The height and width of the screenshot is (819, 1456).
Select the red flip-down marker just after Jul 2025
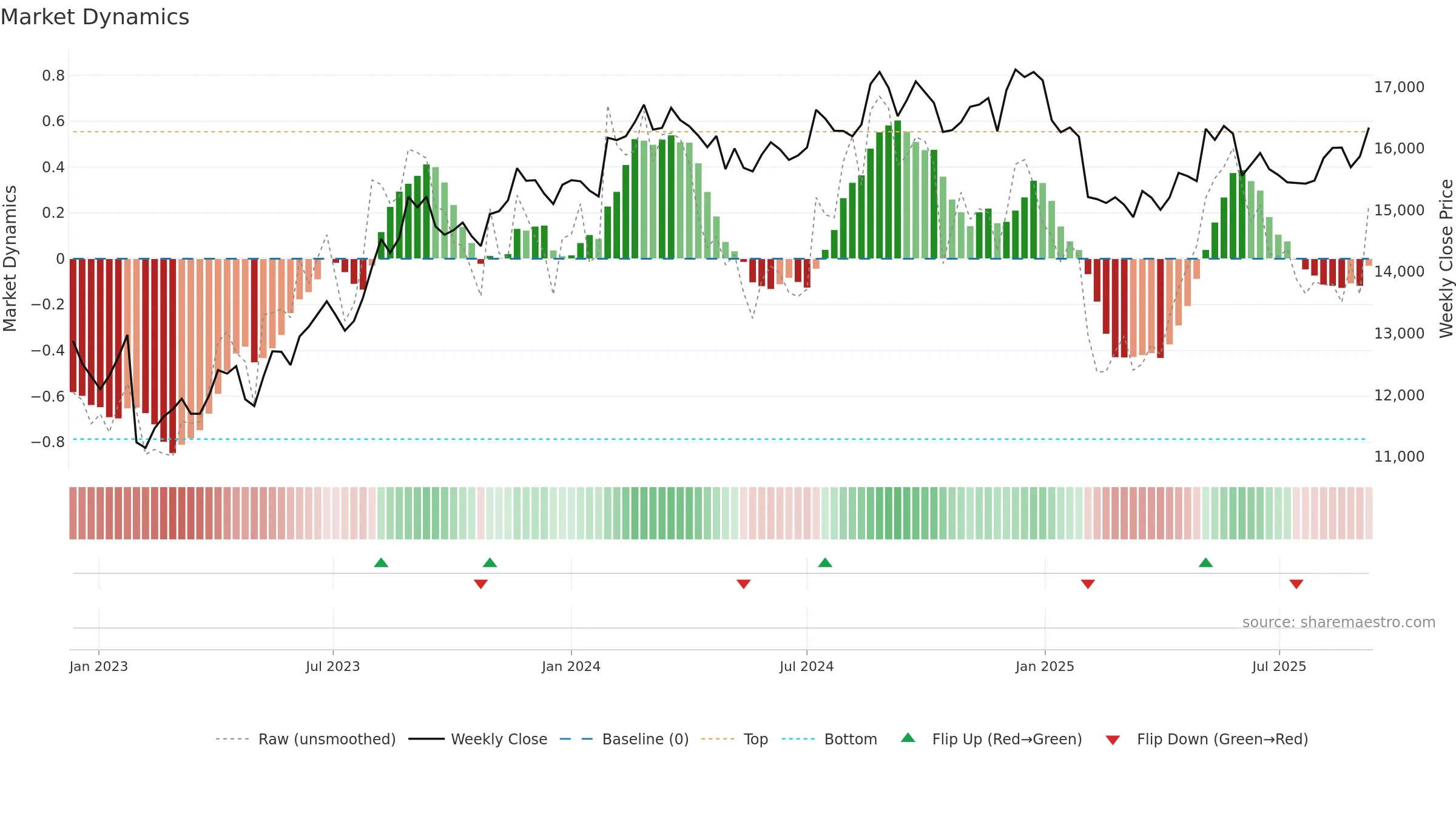tap(1296, 584)
